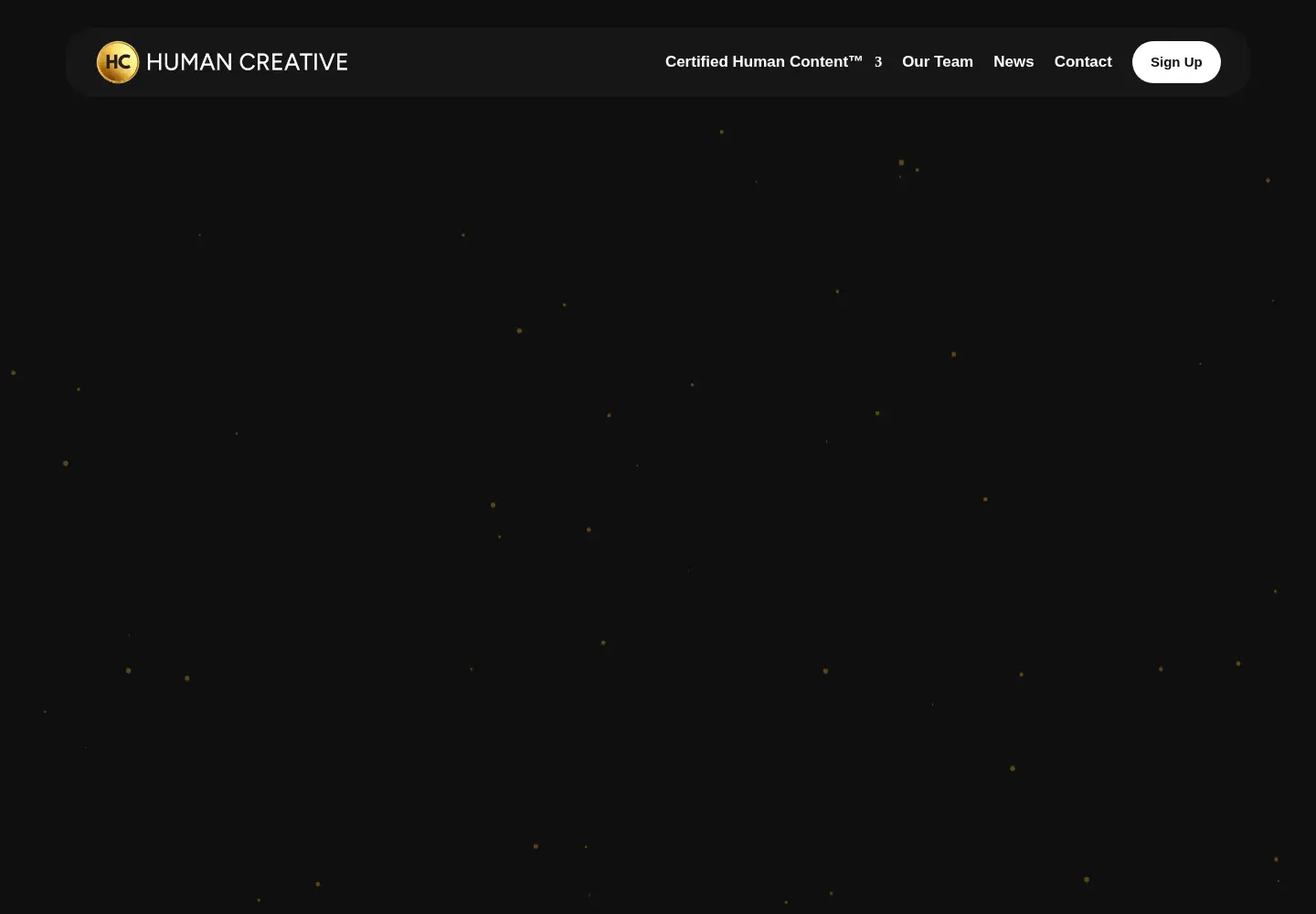Expand the Certified Human Content dropdown arrow
Screen dimensions: 1316x914
coord(878,62)
